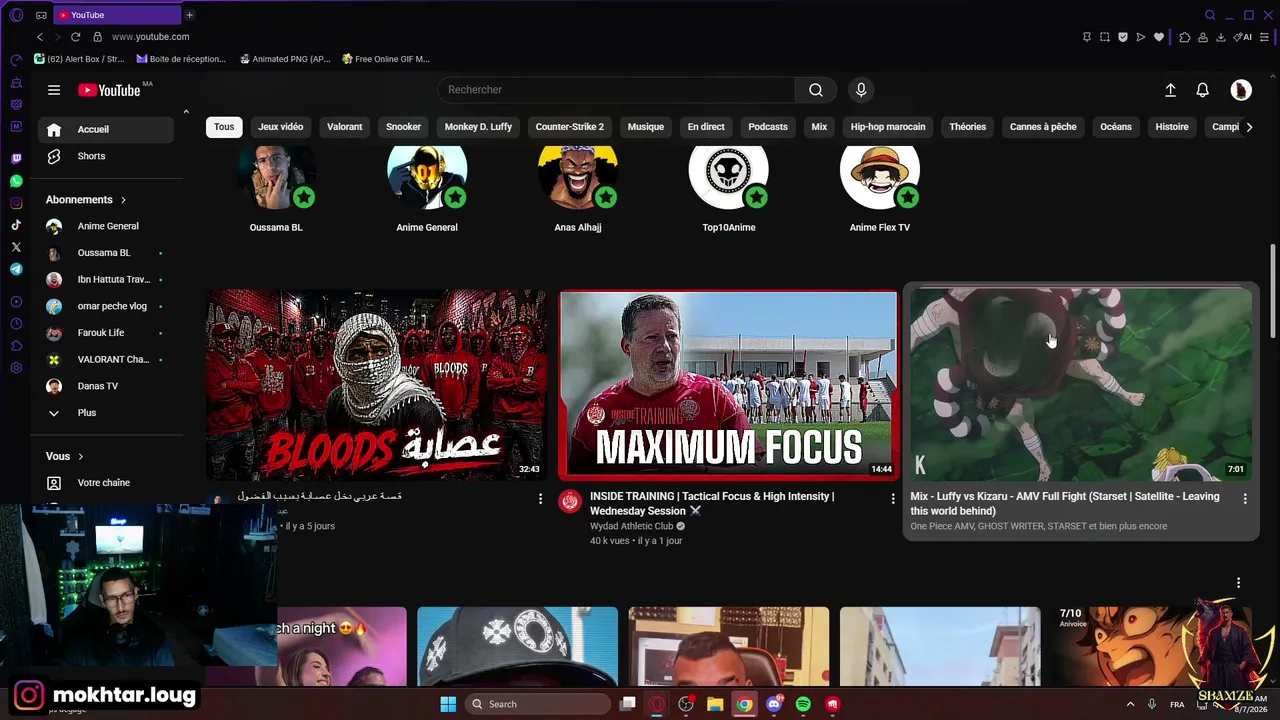1280x720 pixels.
Task: Open the VALORANT channel subscription
Action: 106,360
